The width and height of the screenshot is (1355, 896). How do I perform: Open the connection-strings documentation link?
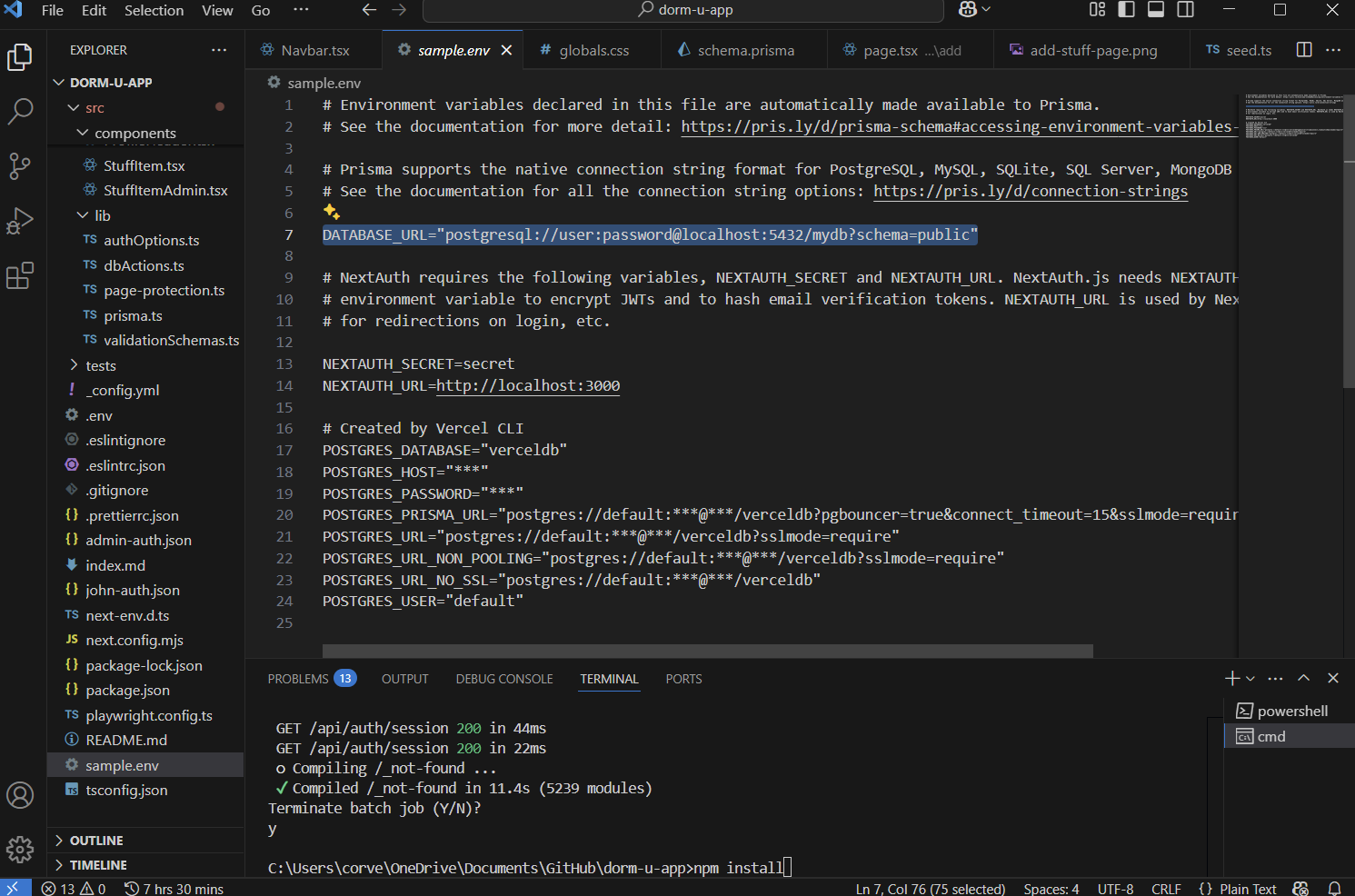tap(1031, 192)
